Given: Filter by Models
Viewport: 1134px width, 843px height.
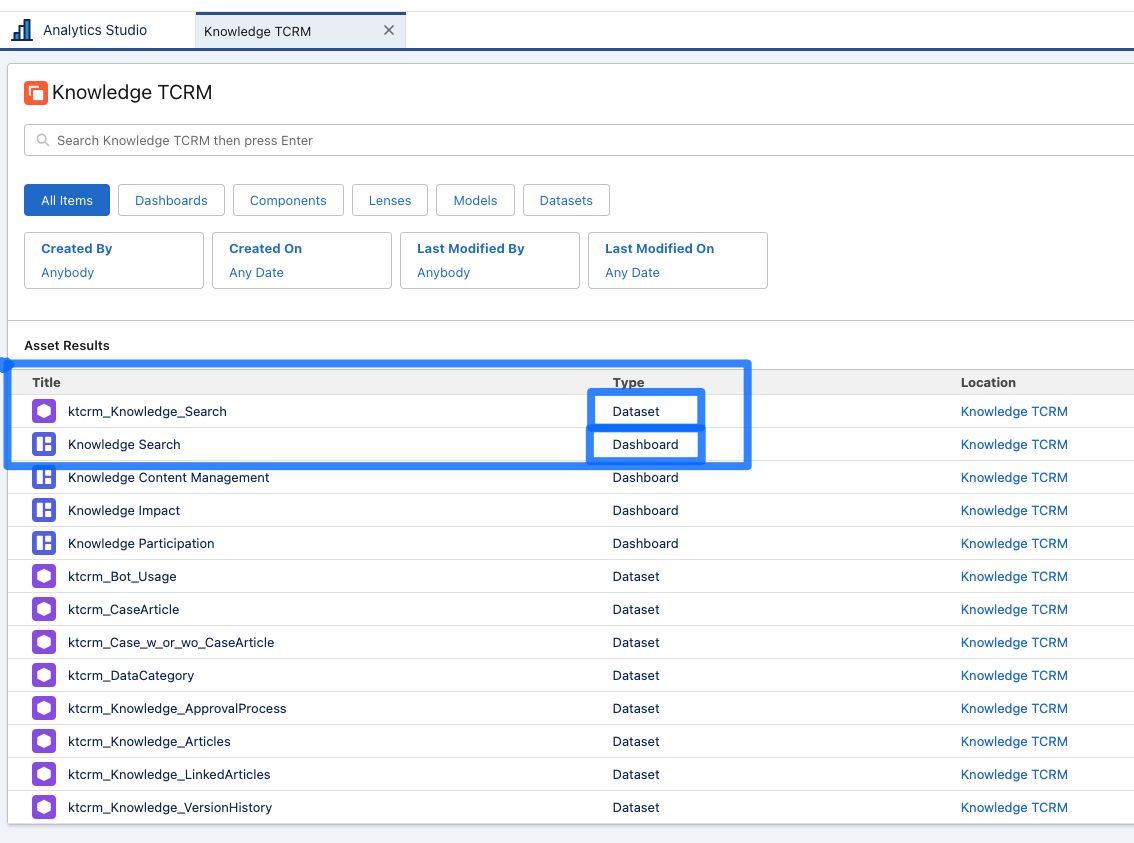Looking at the screenshot, I should [475, 200].
